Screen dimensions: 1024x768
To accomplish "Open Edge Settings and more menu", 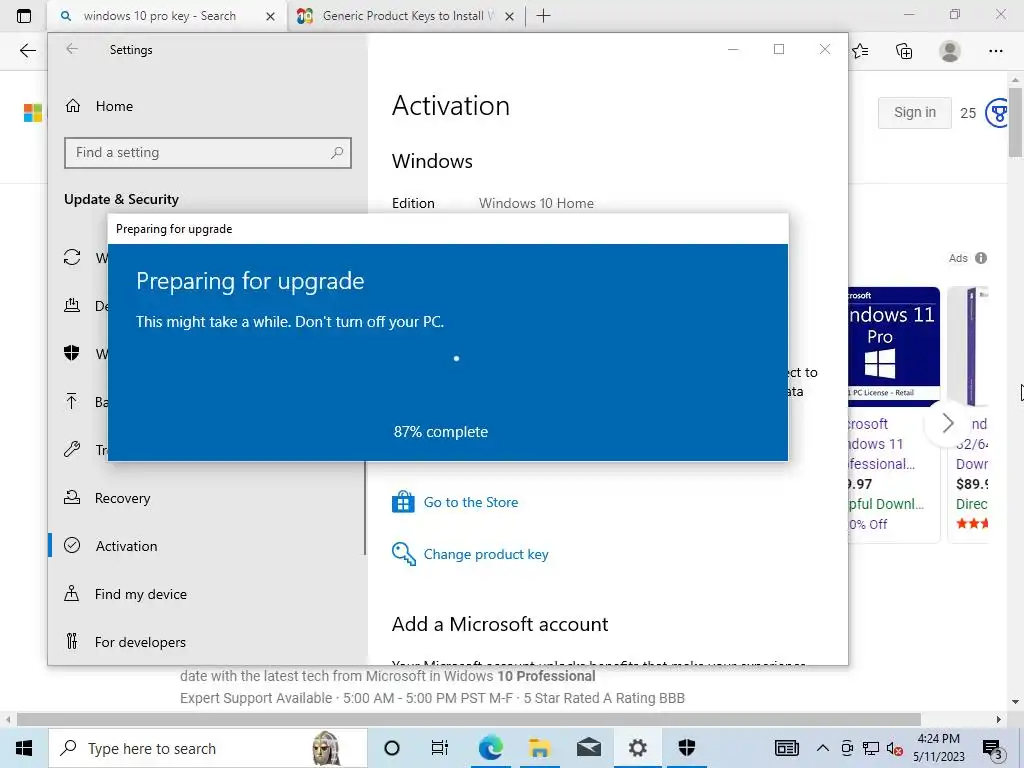I will 995,51.
